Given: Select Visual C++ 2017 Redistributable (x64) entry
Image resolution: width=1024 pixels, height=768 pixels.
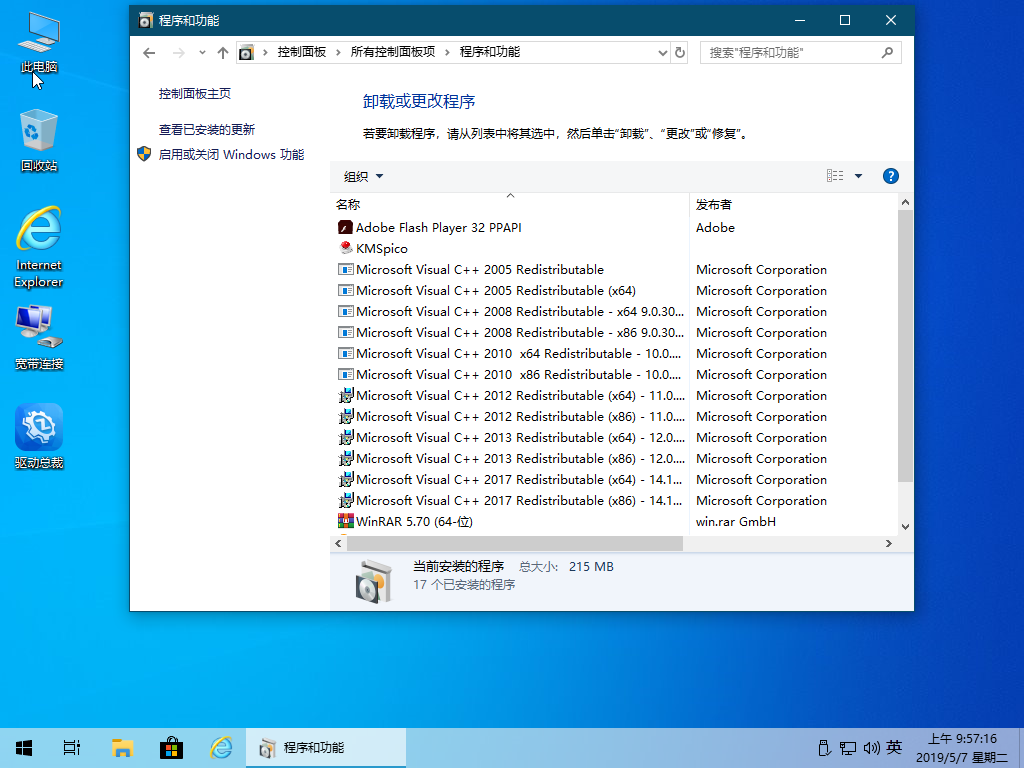Looking at the screenshot, I should point(519,479).
